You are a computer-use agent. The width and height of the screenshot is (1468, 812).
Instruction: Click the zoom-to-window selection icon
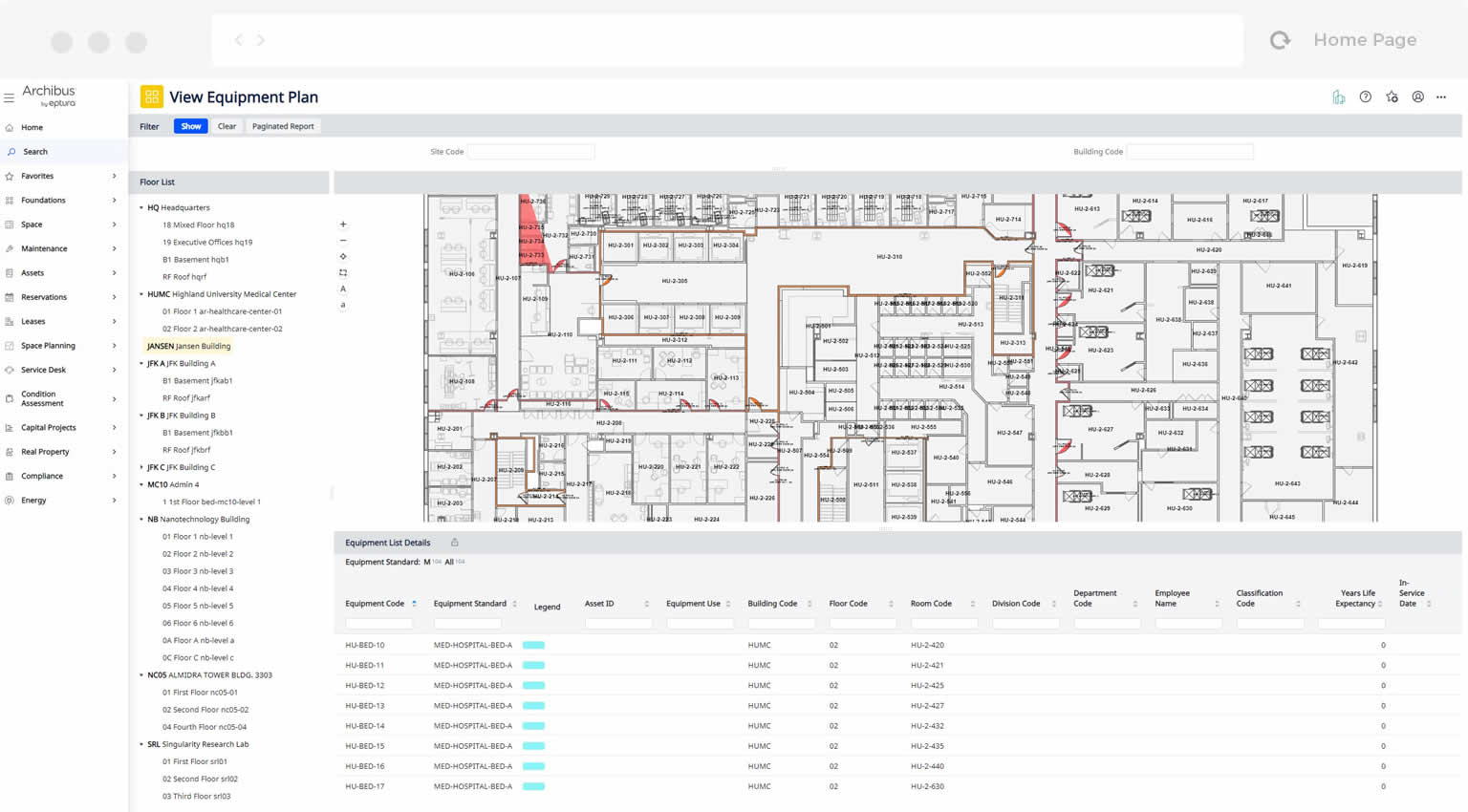click(x=343, y=273)
